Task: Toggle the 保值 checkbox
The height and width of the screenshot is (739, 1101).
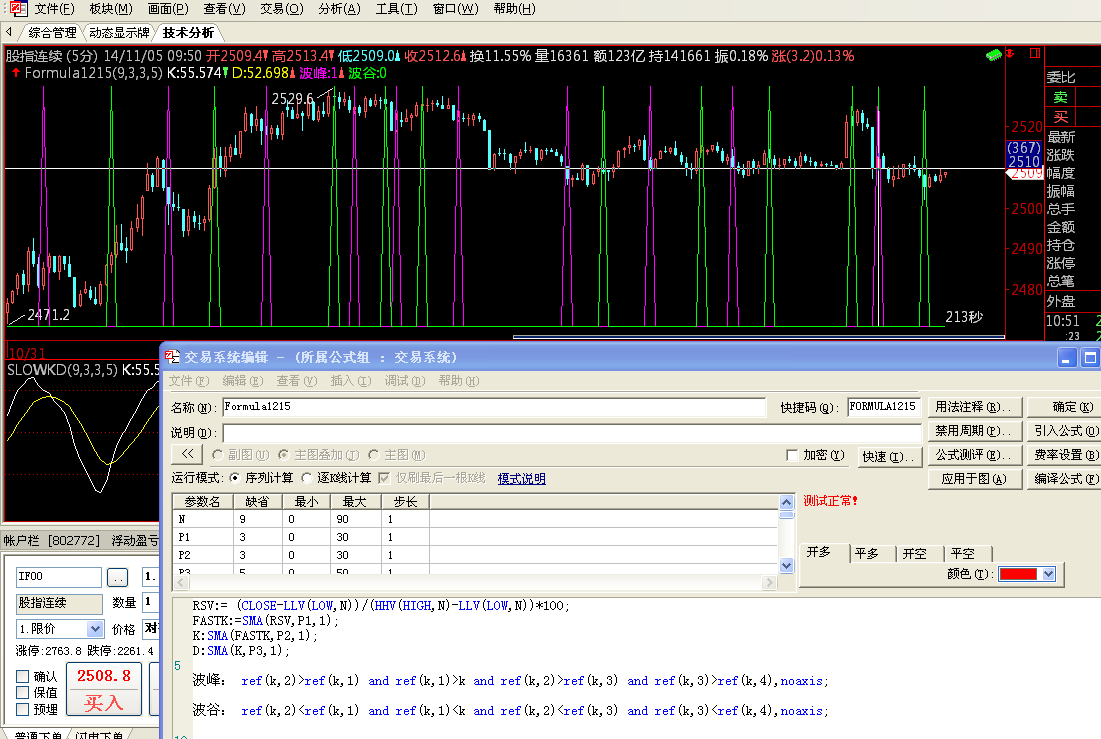Action: point(23,693)
